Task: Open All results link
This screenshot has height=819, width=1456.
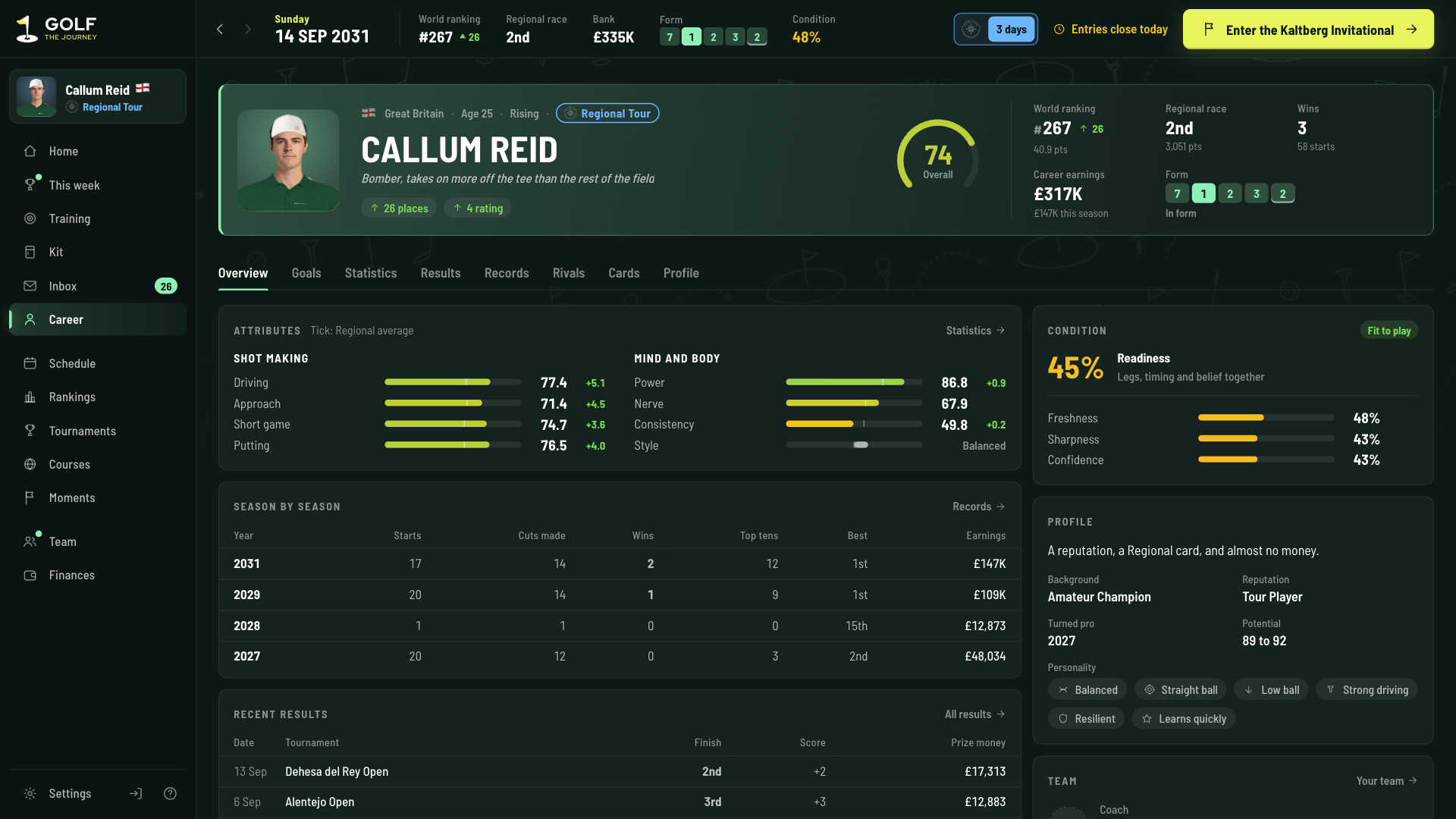Action: (x=975, y=714)
